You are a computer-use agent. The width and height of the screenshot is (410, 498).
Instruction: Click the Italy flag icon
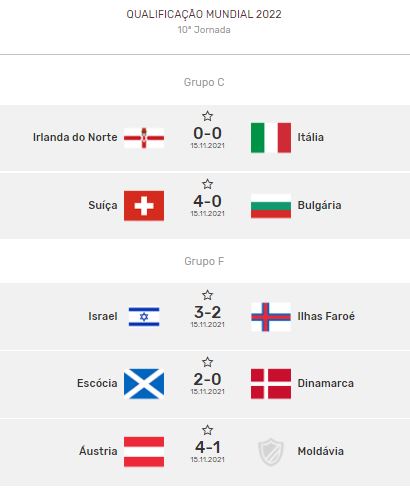pos(271,138)
